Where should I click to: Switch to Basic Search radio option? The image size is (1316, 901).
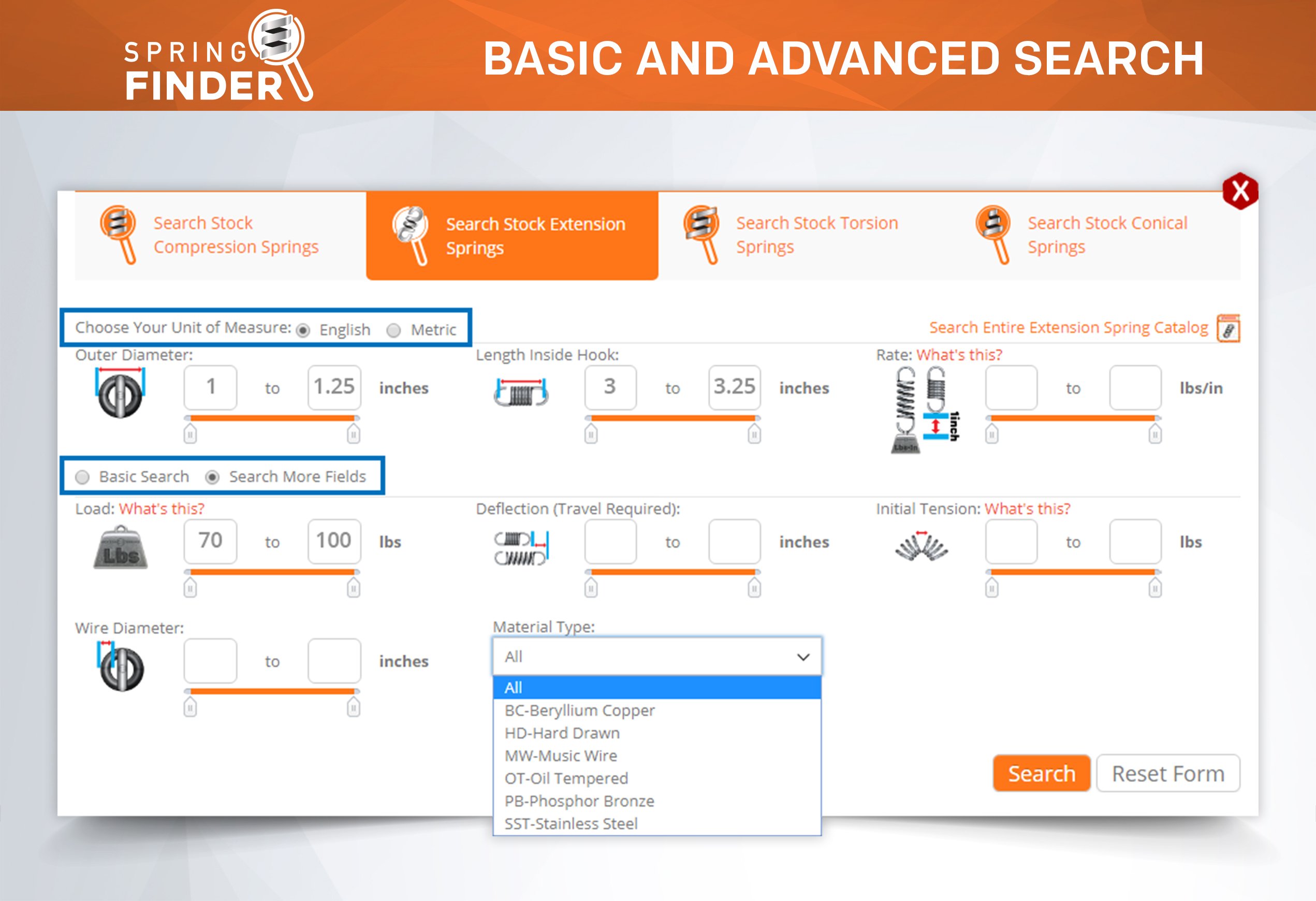pos(83,477)
